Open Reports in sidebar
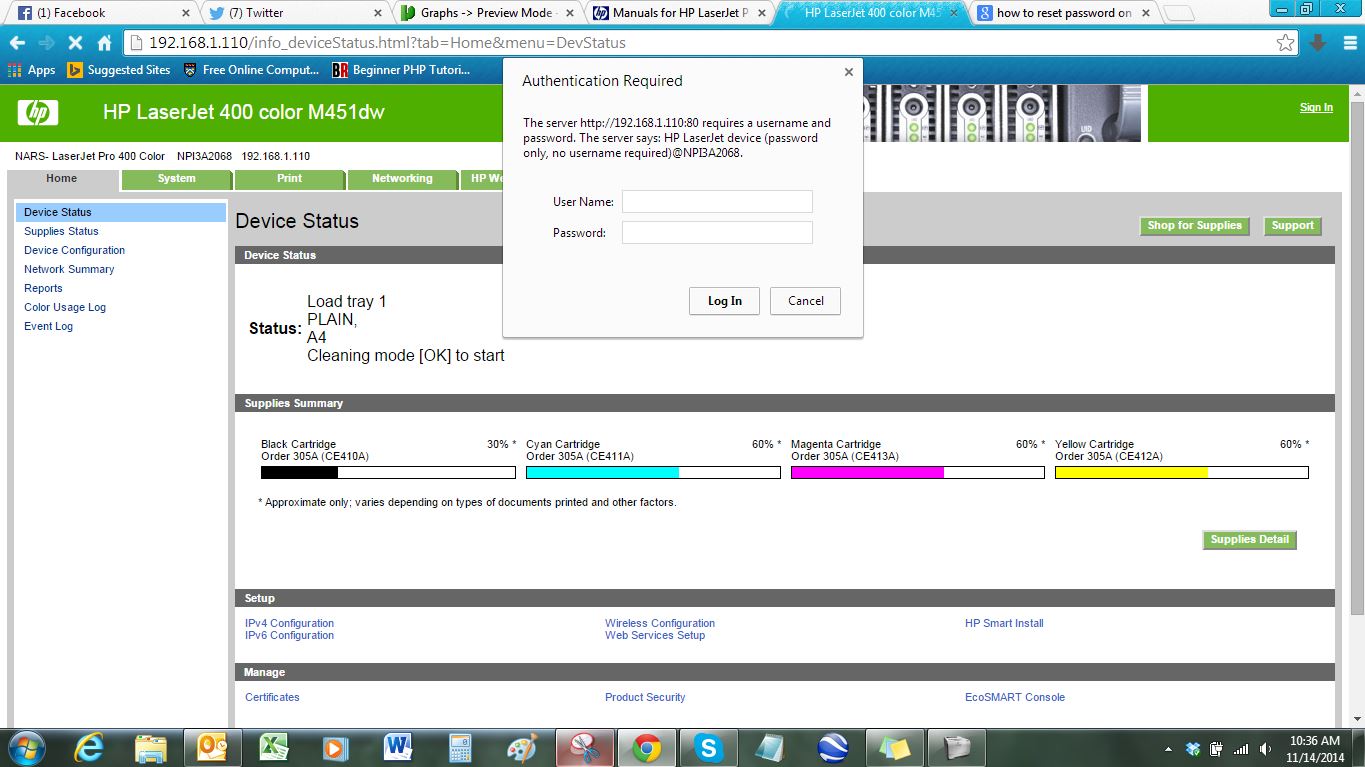1365x767 pixels. point(43,288)
